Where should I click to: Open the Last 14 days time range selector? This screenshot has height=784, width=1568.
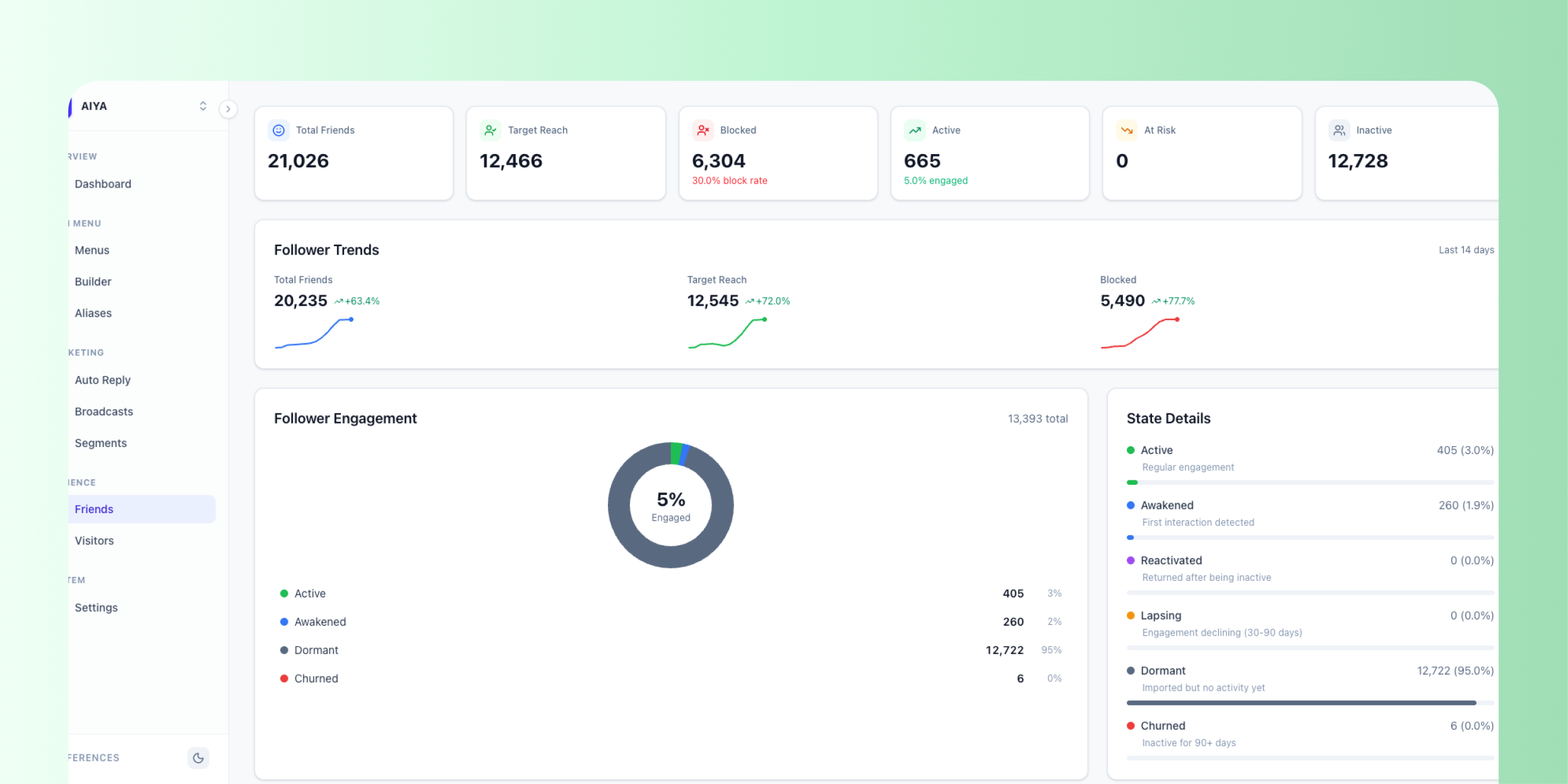1466,250
